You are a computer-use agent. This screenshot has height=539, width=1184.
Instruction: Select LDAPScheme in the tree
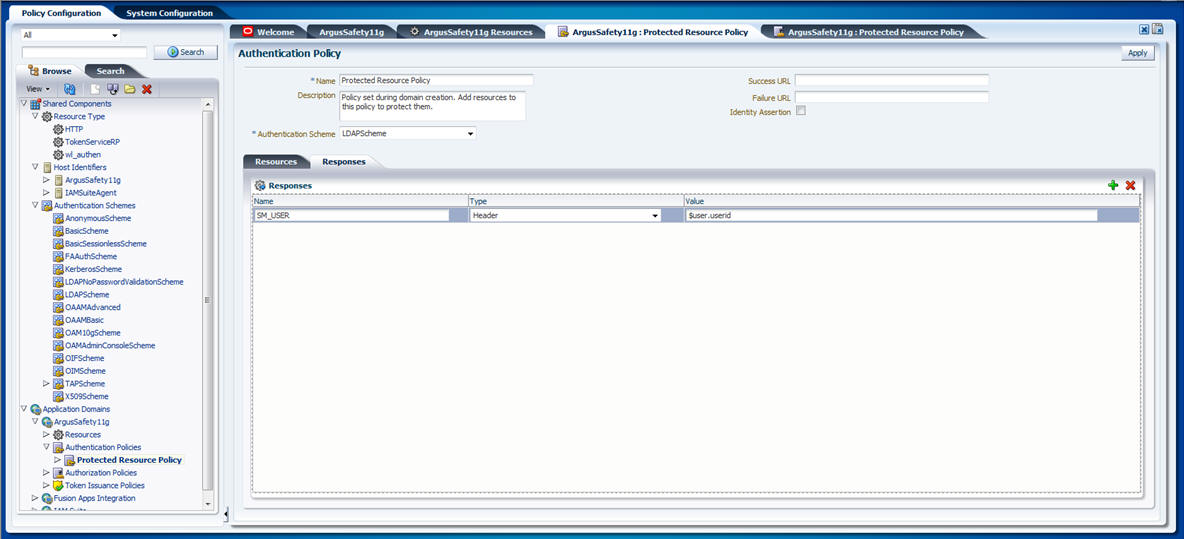(87, 294)
